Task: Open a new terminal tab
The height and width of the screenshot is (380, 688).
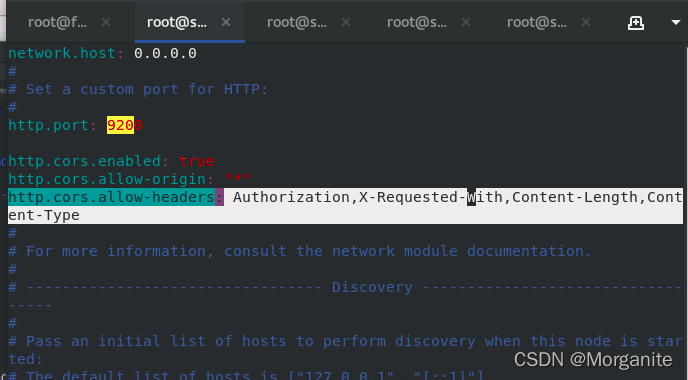Action: point(636,22)
